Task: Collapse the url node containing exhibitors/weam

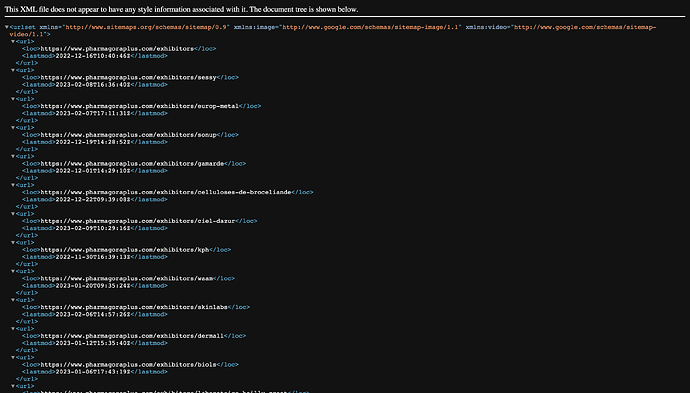Action: 13,271
